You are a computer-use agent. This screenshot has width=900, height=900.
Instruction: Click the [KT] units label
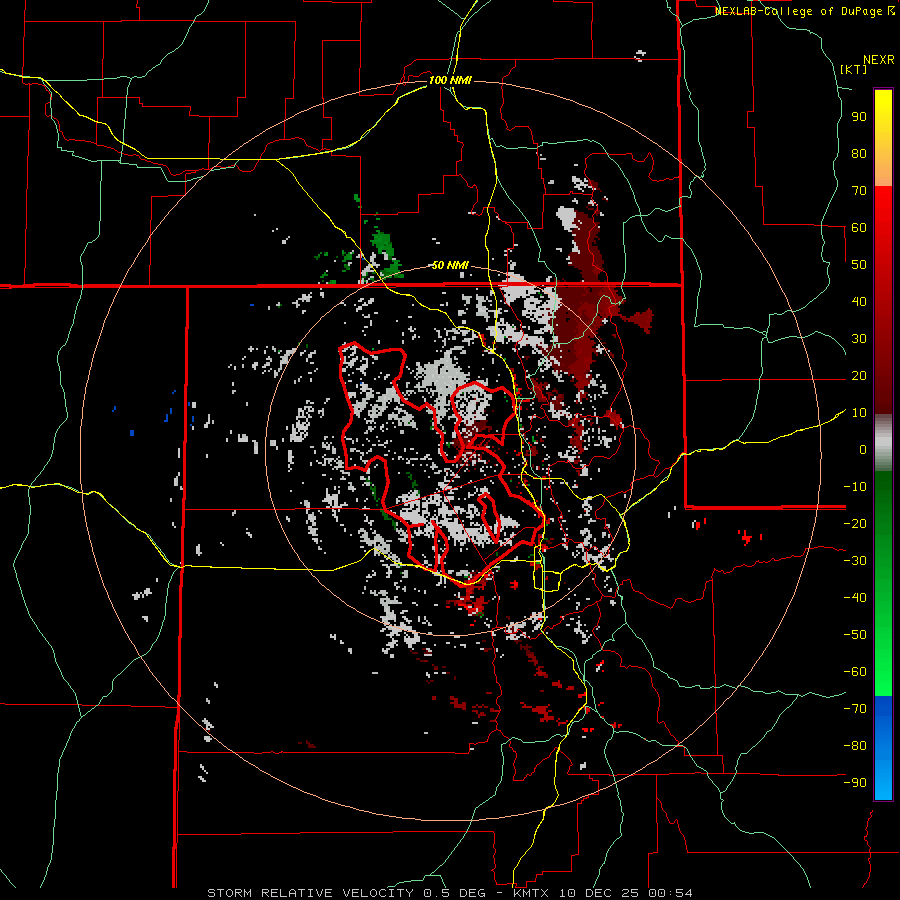coord(853,70)
